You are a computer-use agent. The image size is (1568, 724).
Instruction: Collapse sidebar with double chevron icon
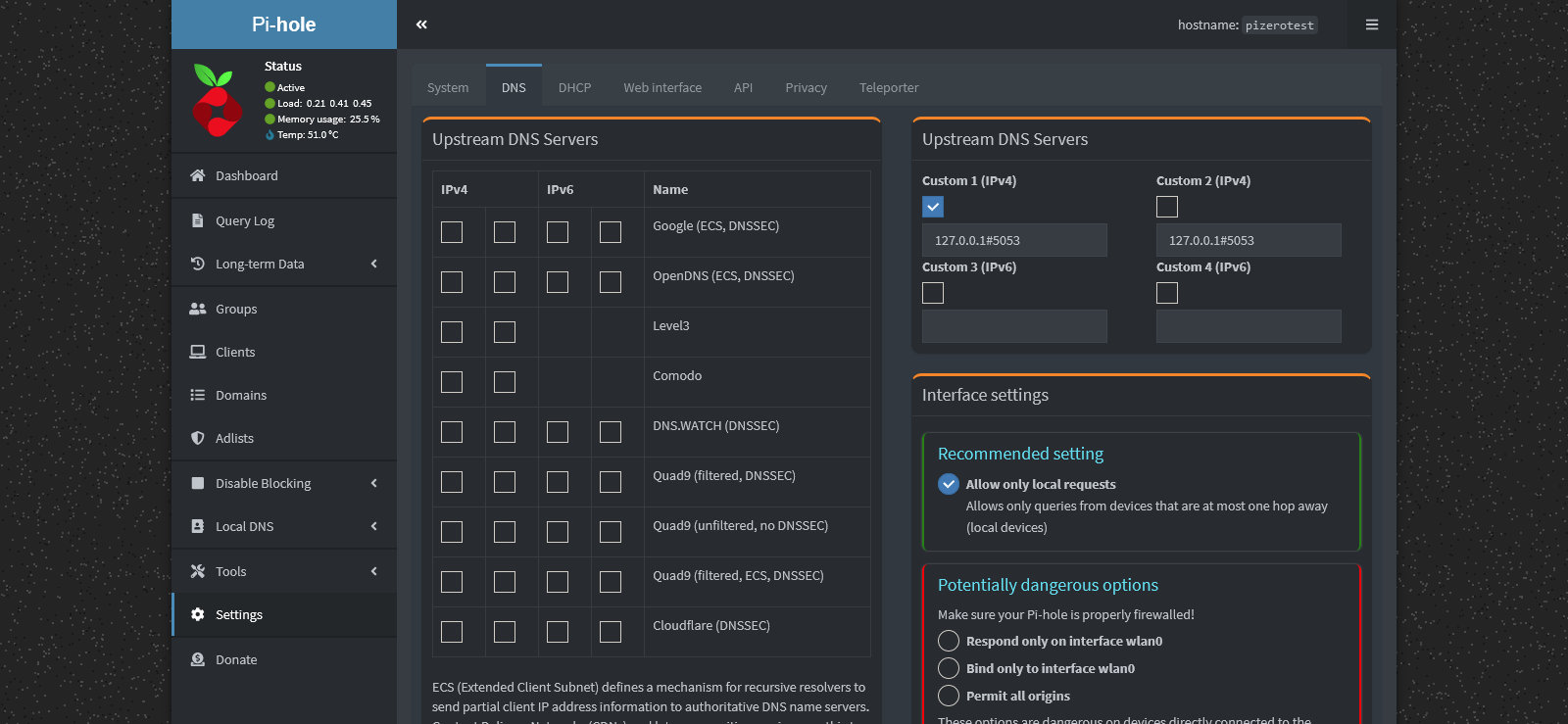click(421, 24)
